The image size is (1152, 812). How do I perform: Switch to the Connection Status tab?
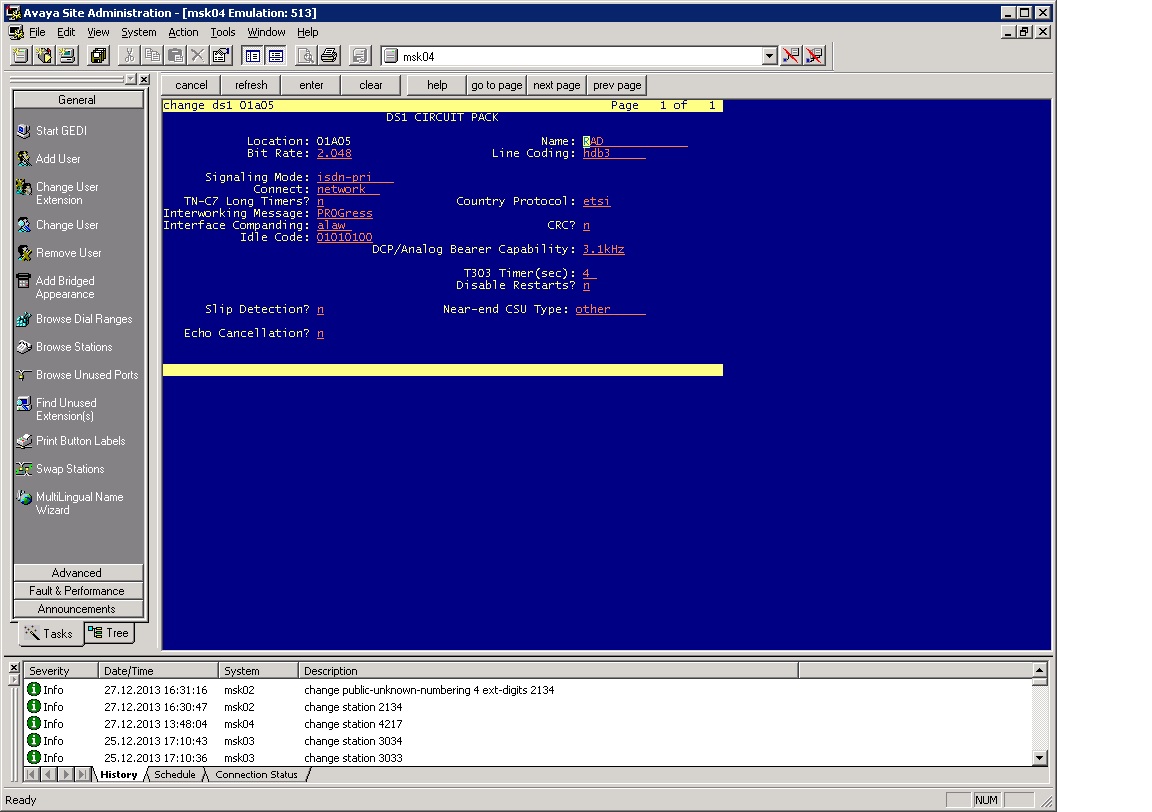(256, 775)
